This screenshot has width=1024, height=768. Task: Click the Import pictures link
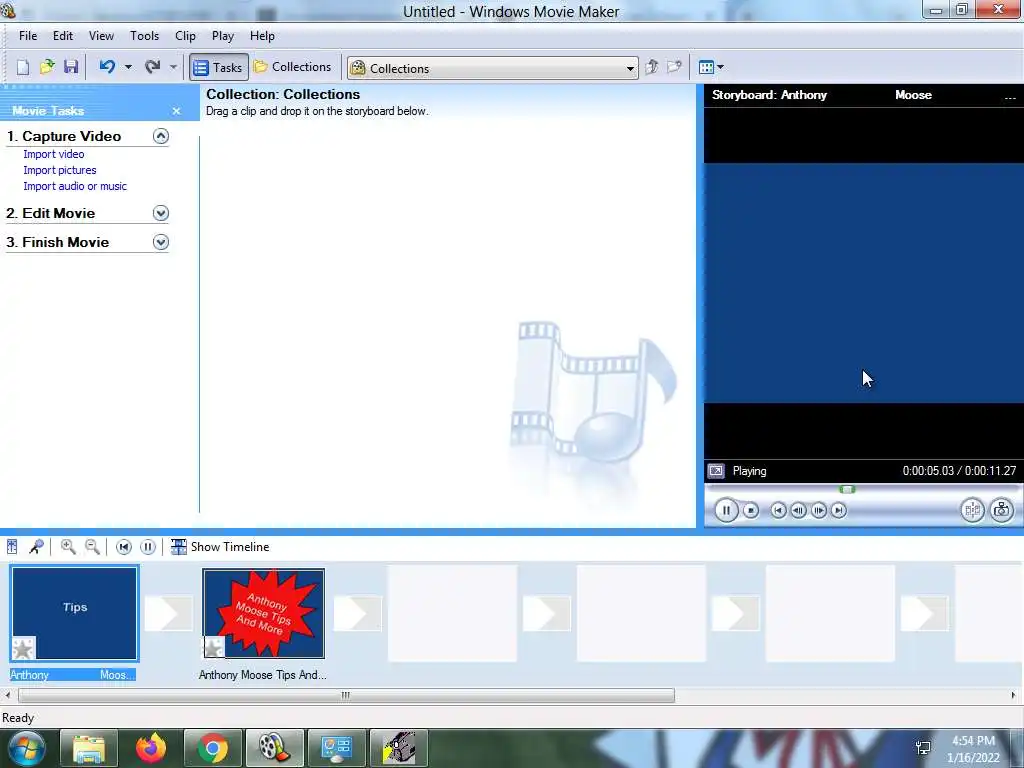59,170
